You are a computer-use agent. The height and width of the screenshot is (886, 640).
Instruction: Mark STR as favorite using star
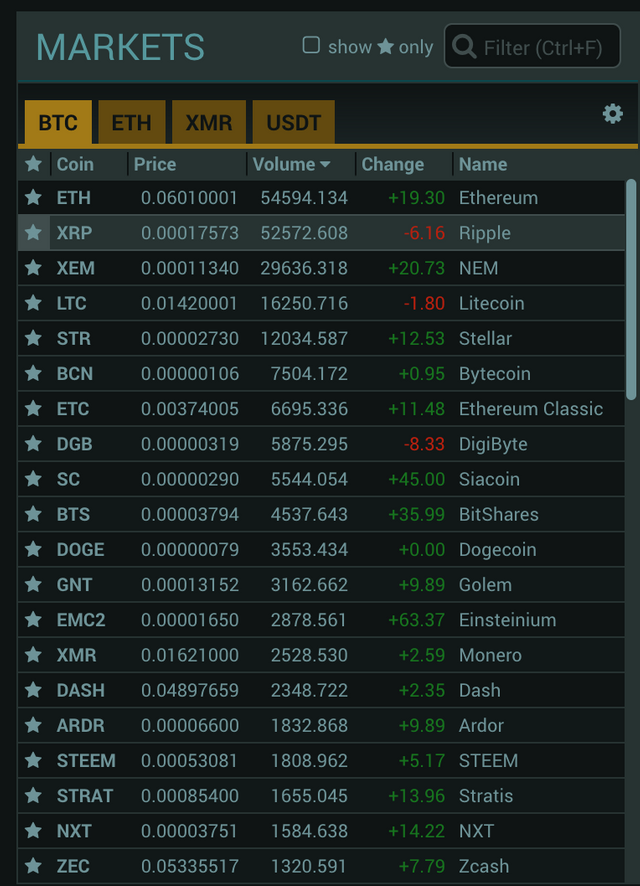(x=33, y=338)
